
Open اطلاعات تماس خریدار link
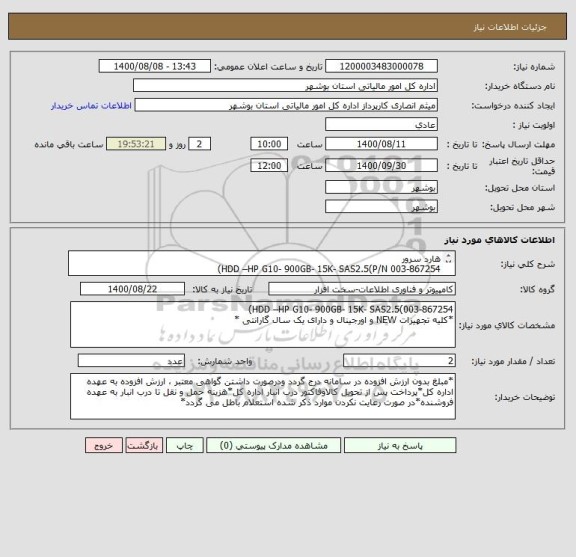click(91, 106)
